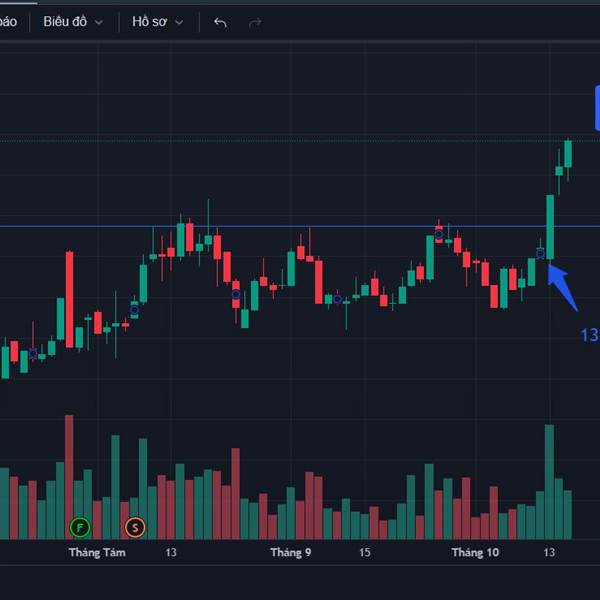Select the blue horizontal line drawing
The width and height of the screenshot is (600, 600).
pos(300,227)
